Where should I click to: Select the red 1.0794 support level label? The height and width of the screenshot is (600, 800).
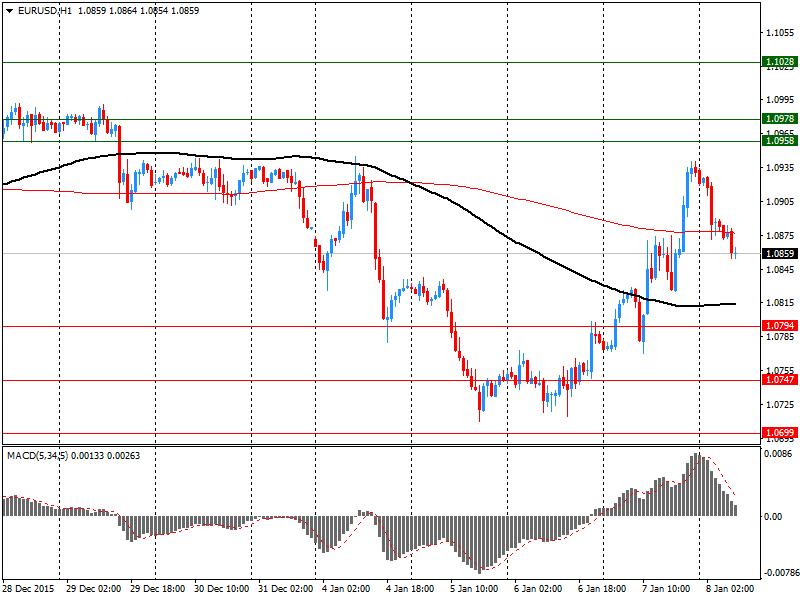[779, 326]
